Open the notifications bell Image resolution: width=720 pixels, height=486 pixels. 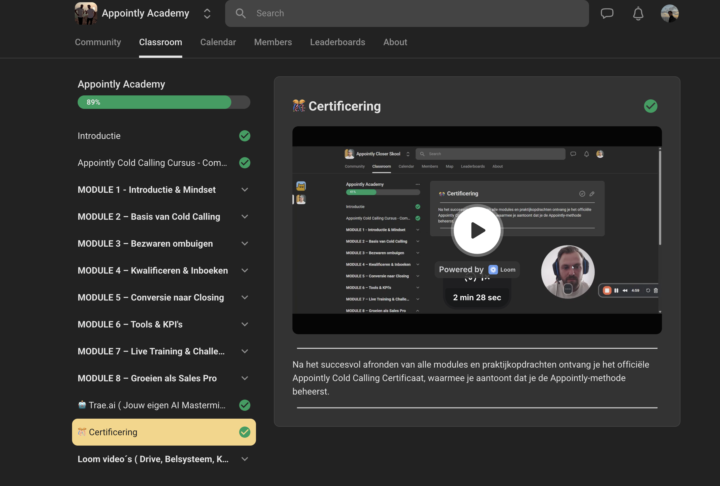(x=638, y=13)
